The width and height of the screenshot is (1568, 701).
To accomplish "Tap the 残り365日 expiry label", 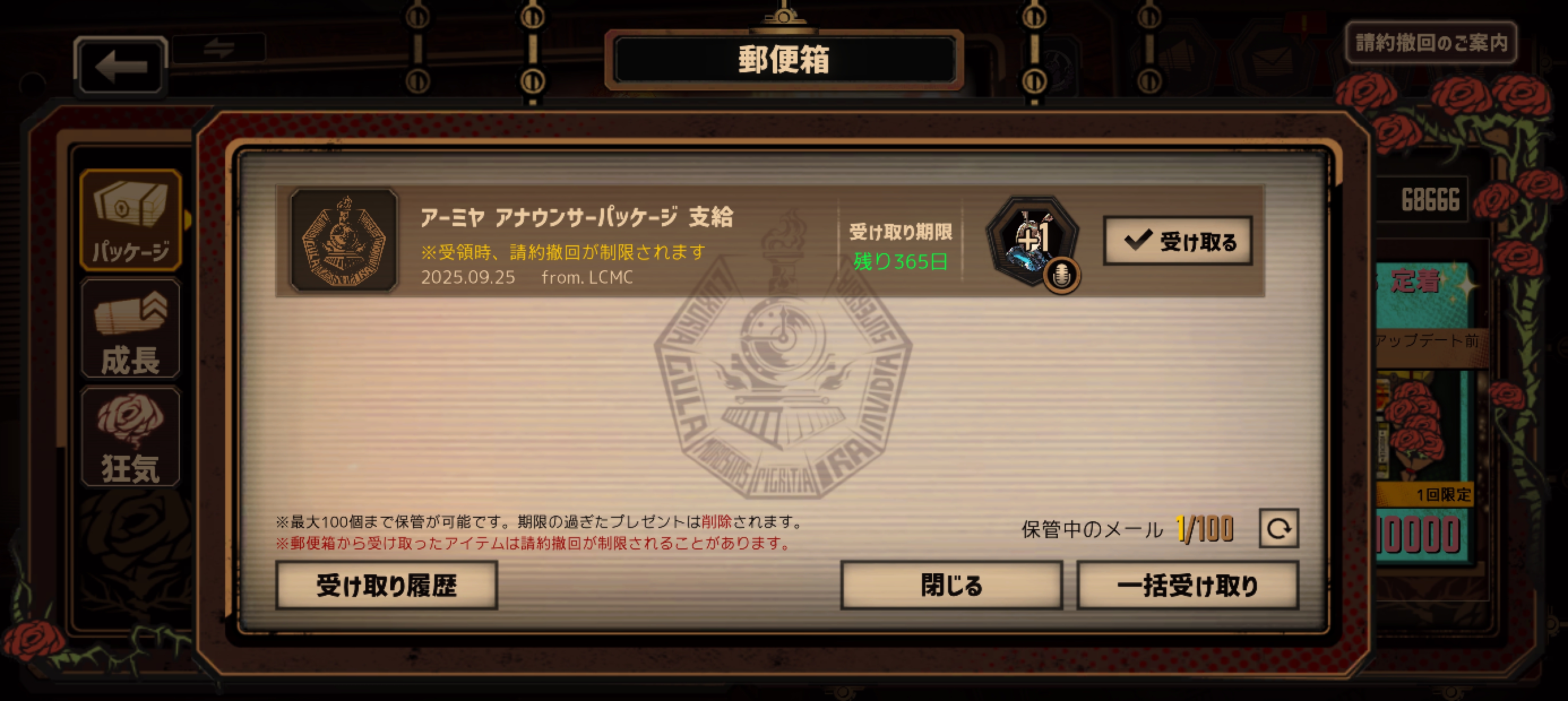I will click(901, 261).
